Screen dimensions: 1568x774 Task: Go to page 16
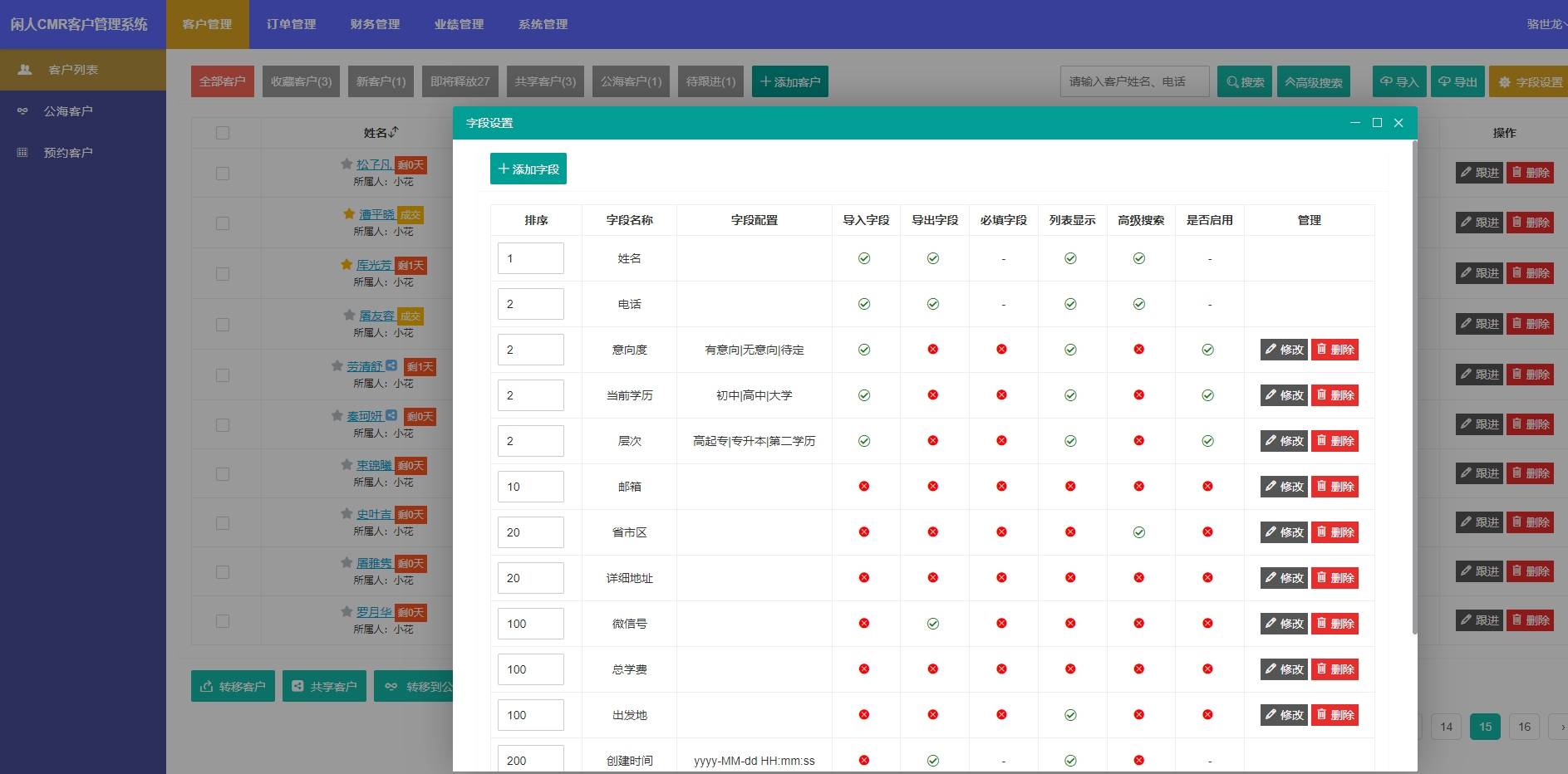[x=1524, y=727]
